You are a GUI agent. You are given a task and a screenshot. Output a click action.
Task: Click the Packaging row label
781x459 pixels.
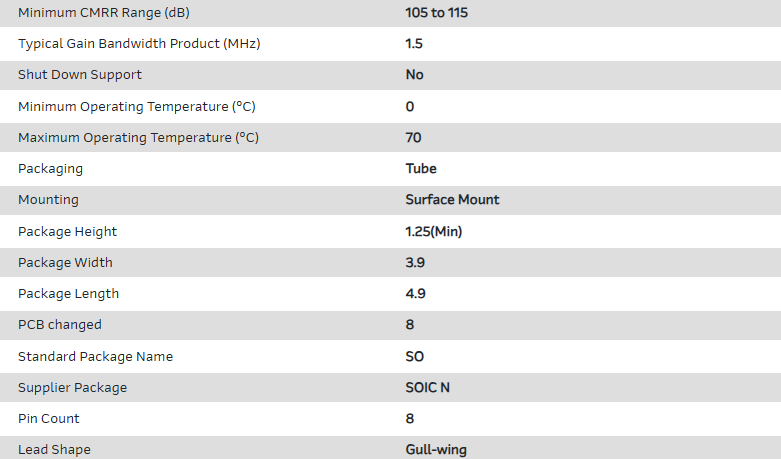point(50,168)
